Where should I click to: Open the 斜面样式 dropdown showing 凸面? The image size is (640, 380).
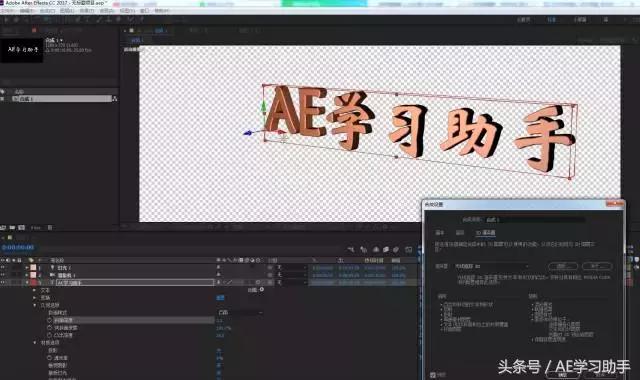[239, 313]
